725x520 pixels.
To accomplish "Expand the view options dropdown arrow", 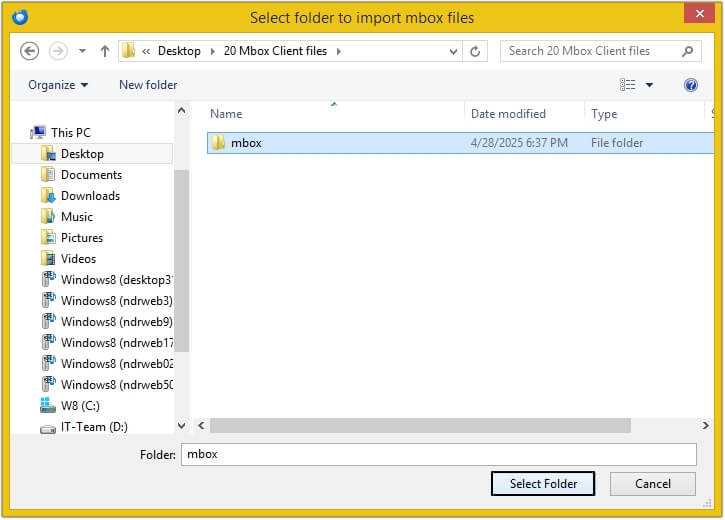I will point(649,85).
